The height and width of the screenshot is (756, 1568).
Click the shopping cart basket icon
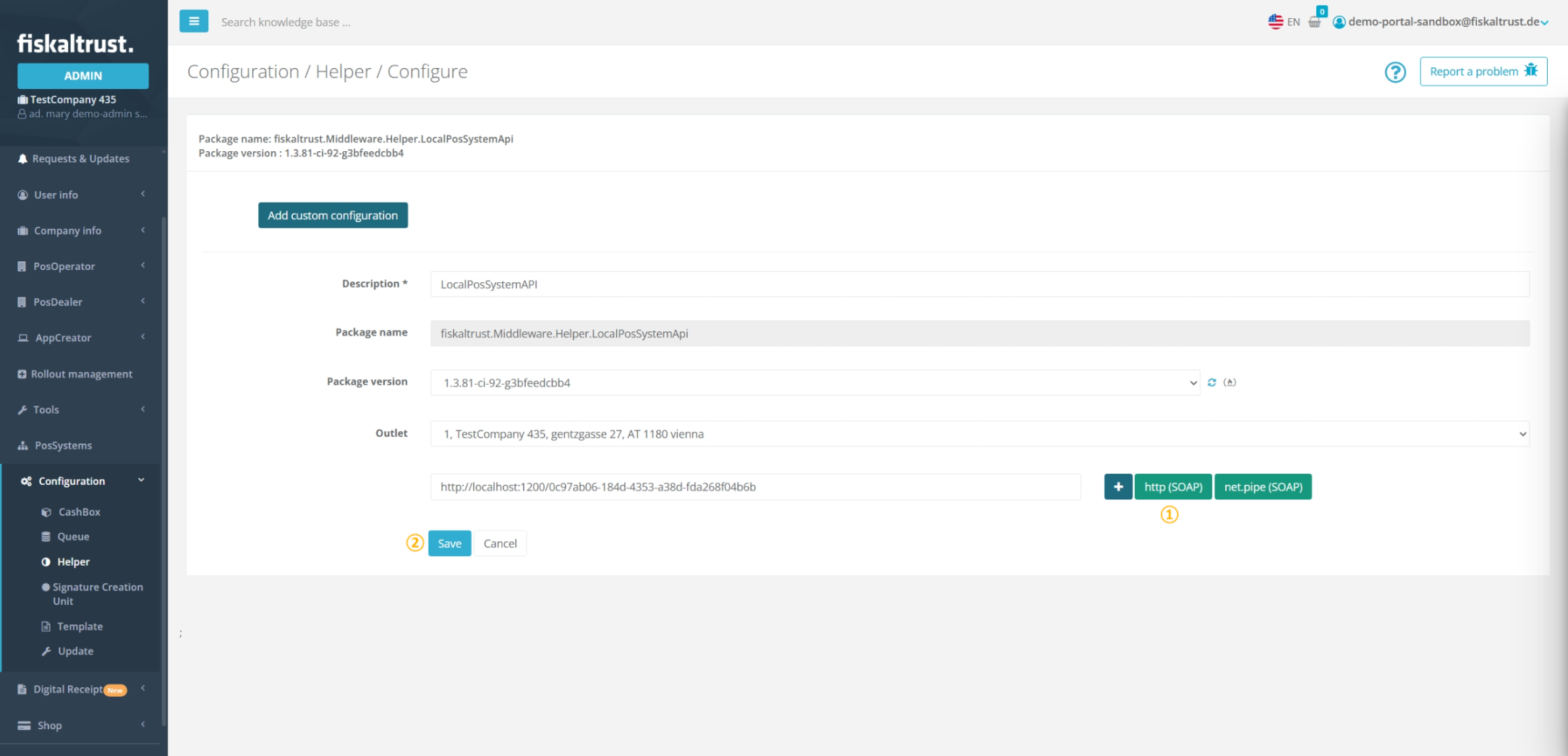[1315, 22]
